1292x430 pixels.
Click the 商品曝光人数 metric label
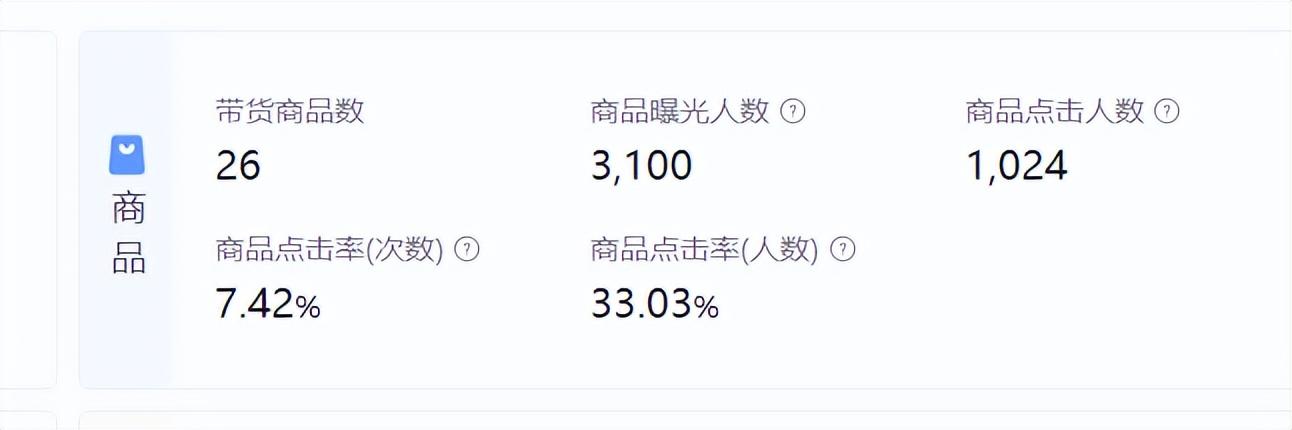click(x=680, y=111)
